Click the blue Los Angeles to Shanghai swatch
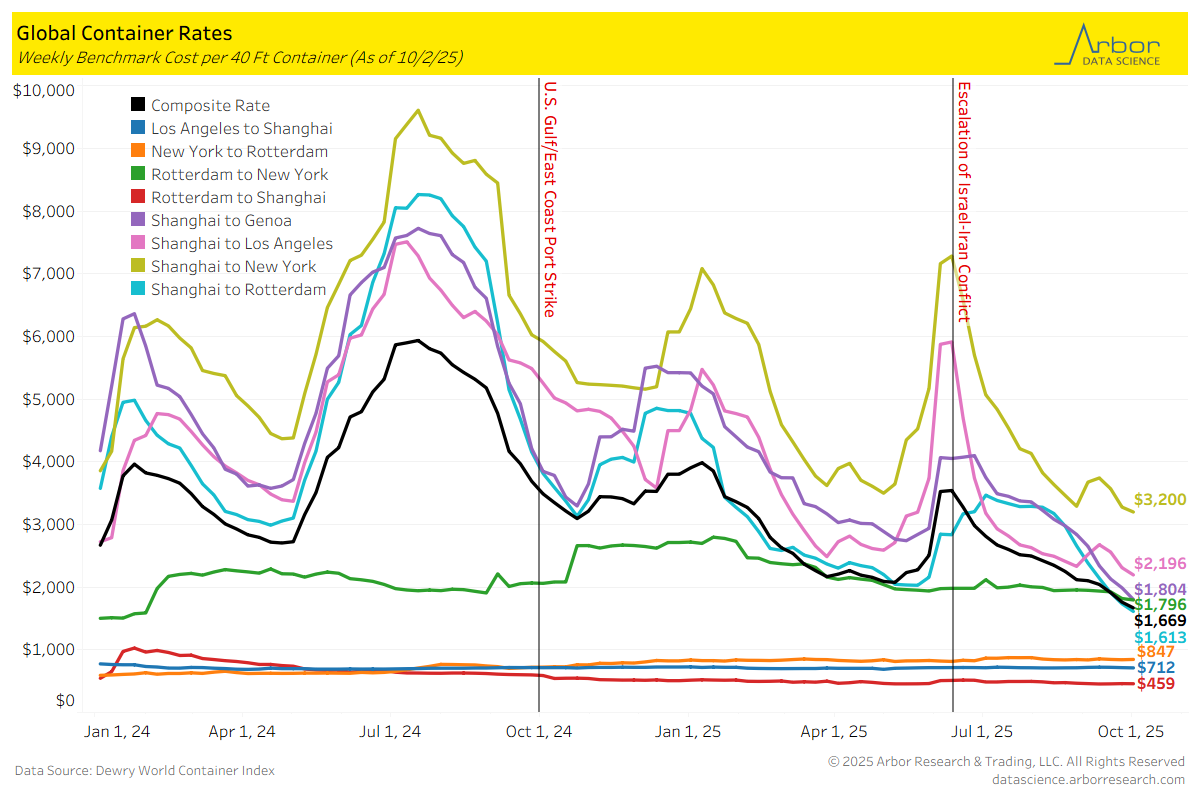 point(139,128)
